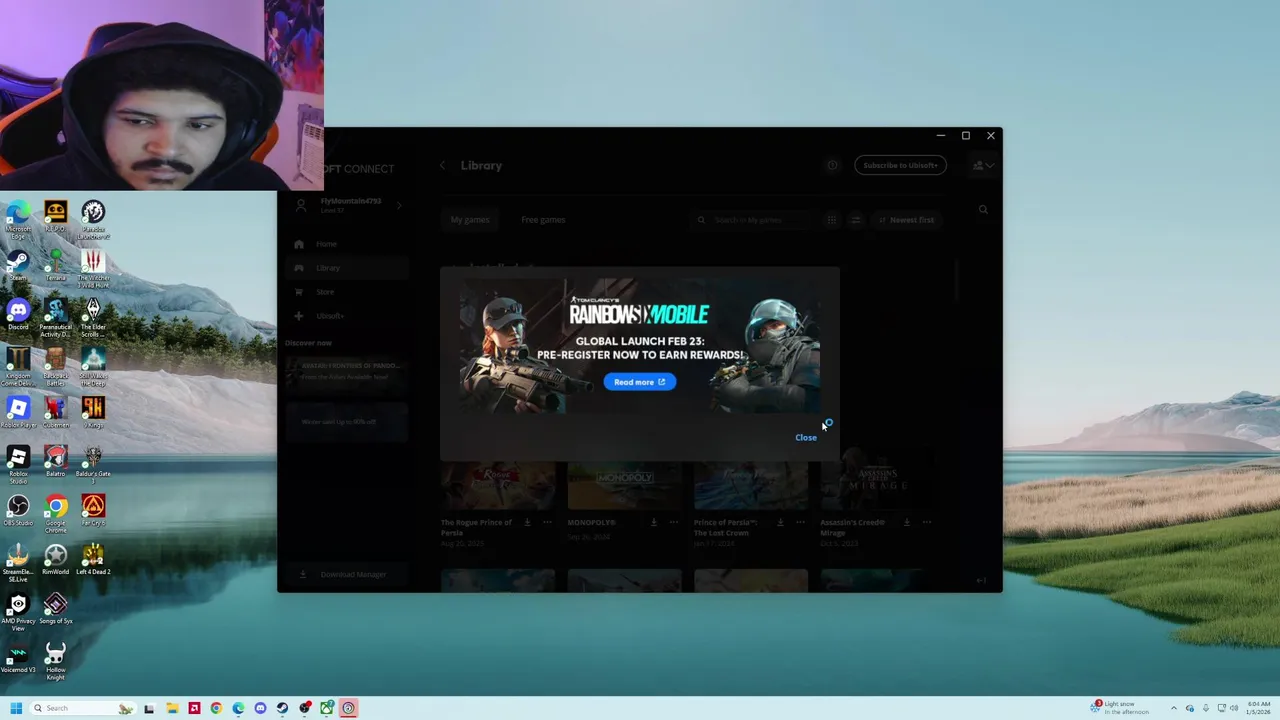Open Paranautical Activity desktop icon
The image size is (1280, 720).
55,317
